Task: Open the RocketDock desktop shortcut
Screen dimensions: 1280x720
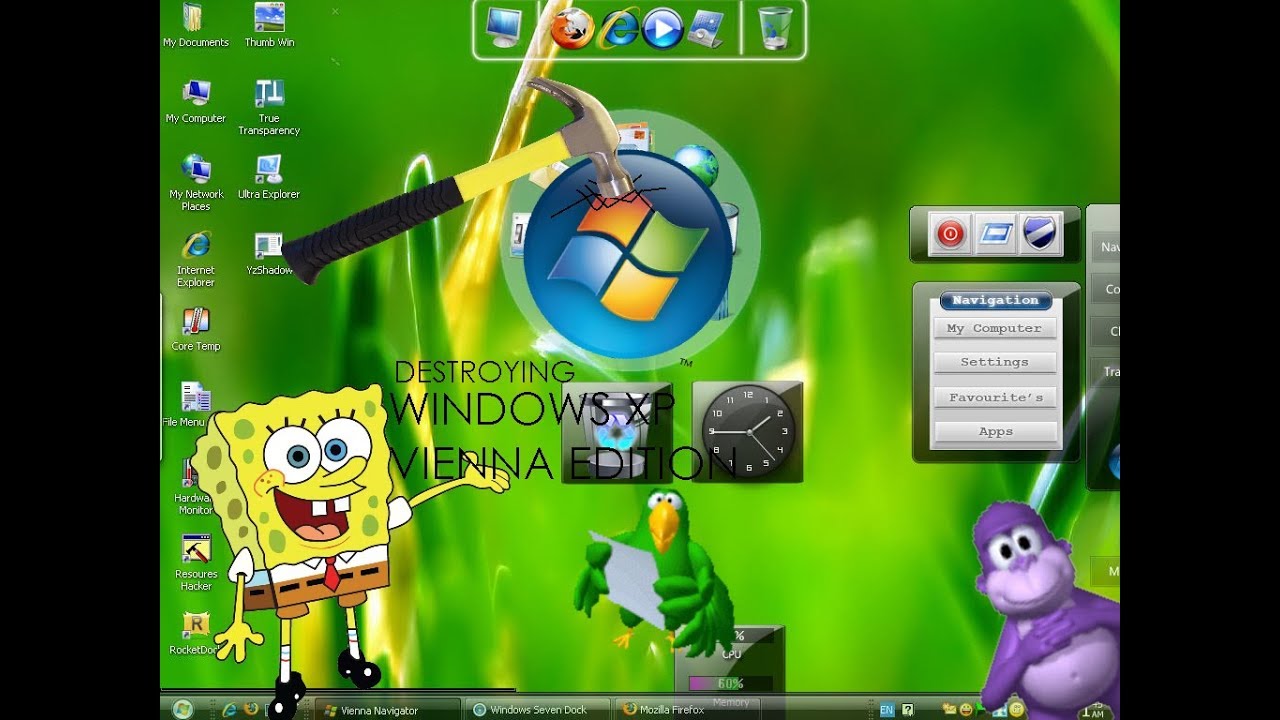Action: click(196, 633)
